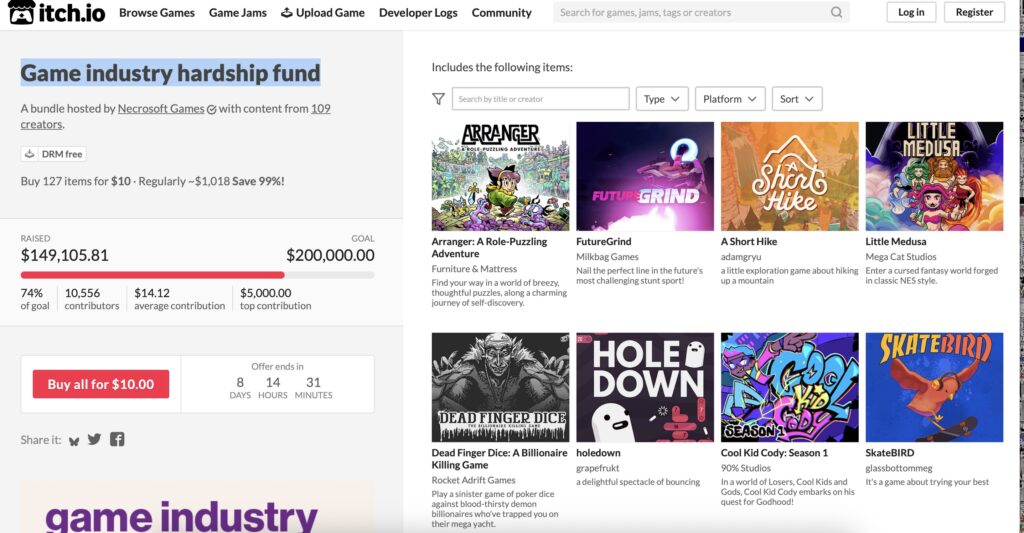
Task: Open the A Short Hike cover thumbnail
Action: pyautogui.click(x=790, y=176)
